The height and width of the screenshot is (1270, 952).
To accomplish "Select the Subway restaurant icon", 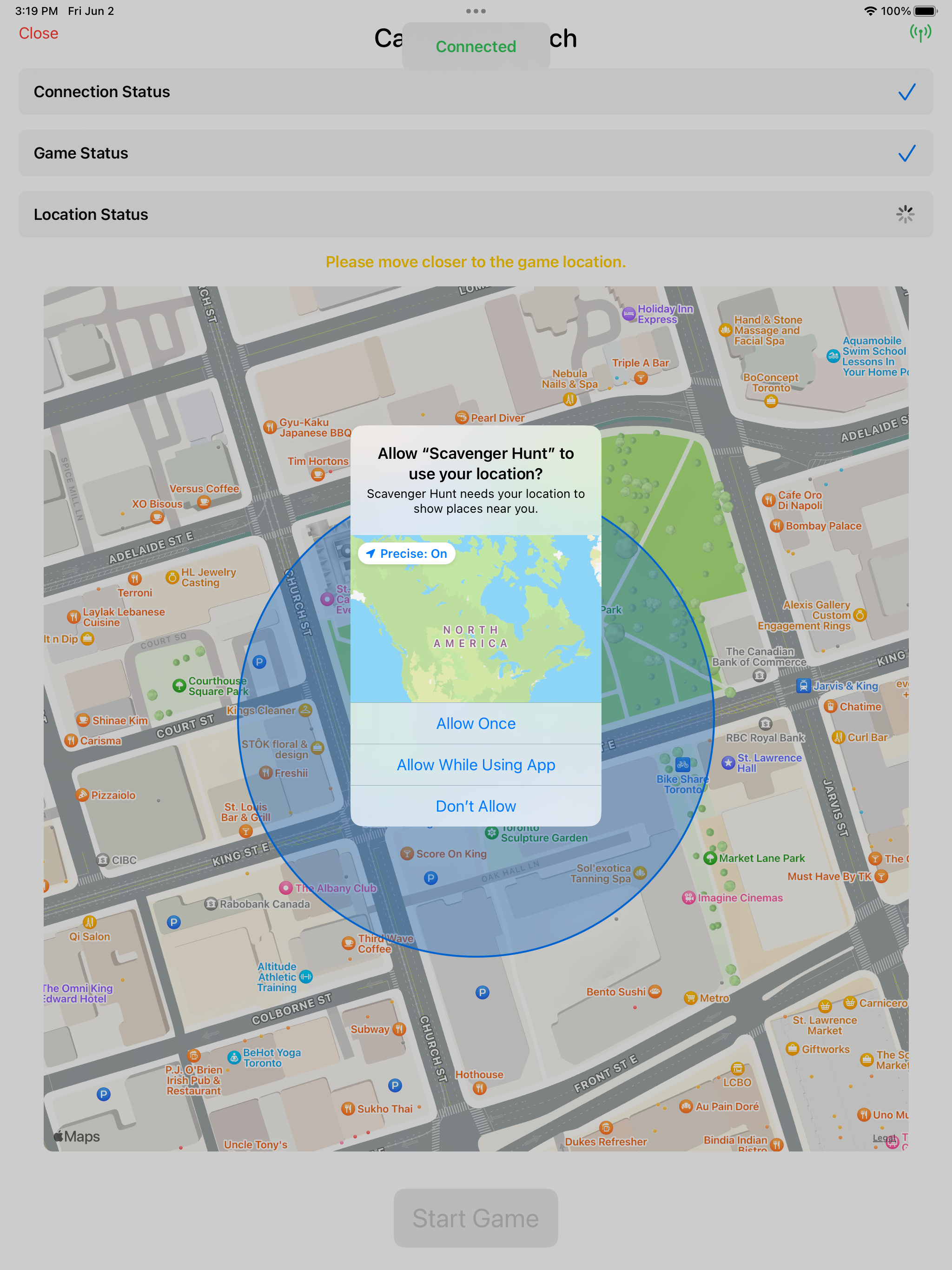I will click(399, 1029).
